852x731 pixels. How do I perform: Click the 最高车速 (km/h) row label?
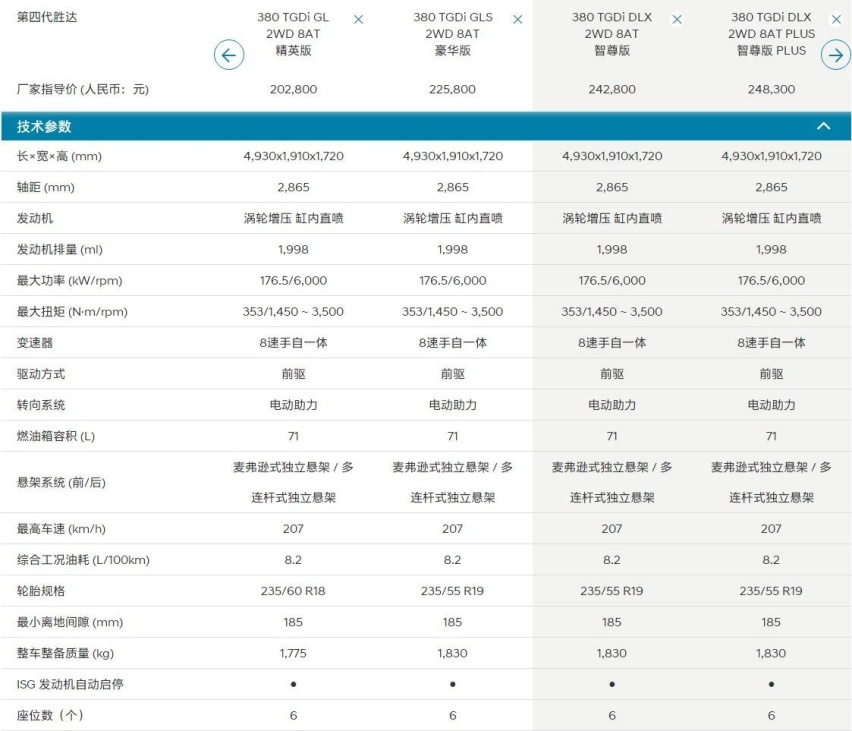(61, 529)
